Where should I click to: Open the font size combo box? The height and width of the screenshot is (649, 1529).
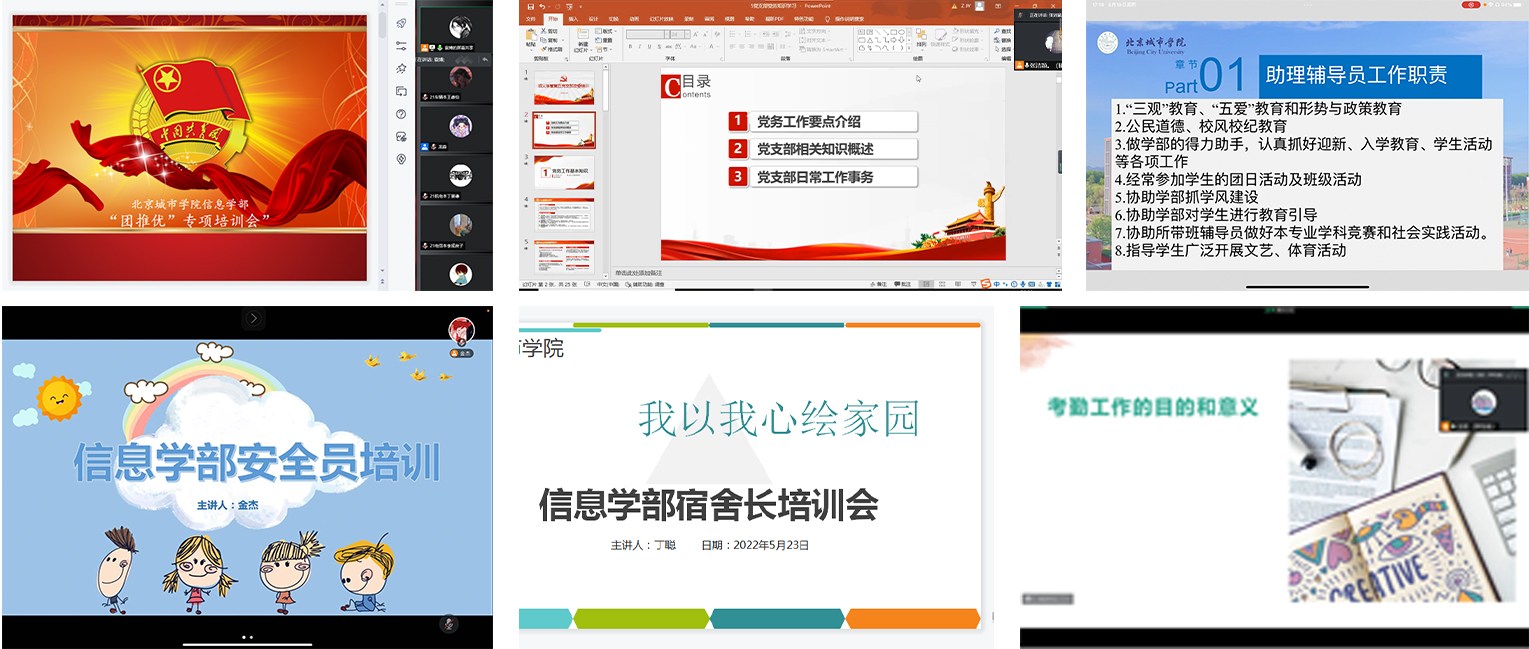click(681, 35)
